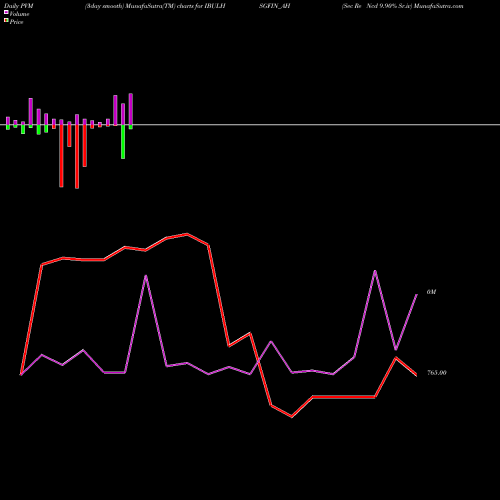Select the 'Price' legend label
Image resolution: width=500 pixels, height=500 pixels.
pyautogui.click(x=16, y=22)
